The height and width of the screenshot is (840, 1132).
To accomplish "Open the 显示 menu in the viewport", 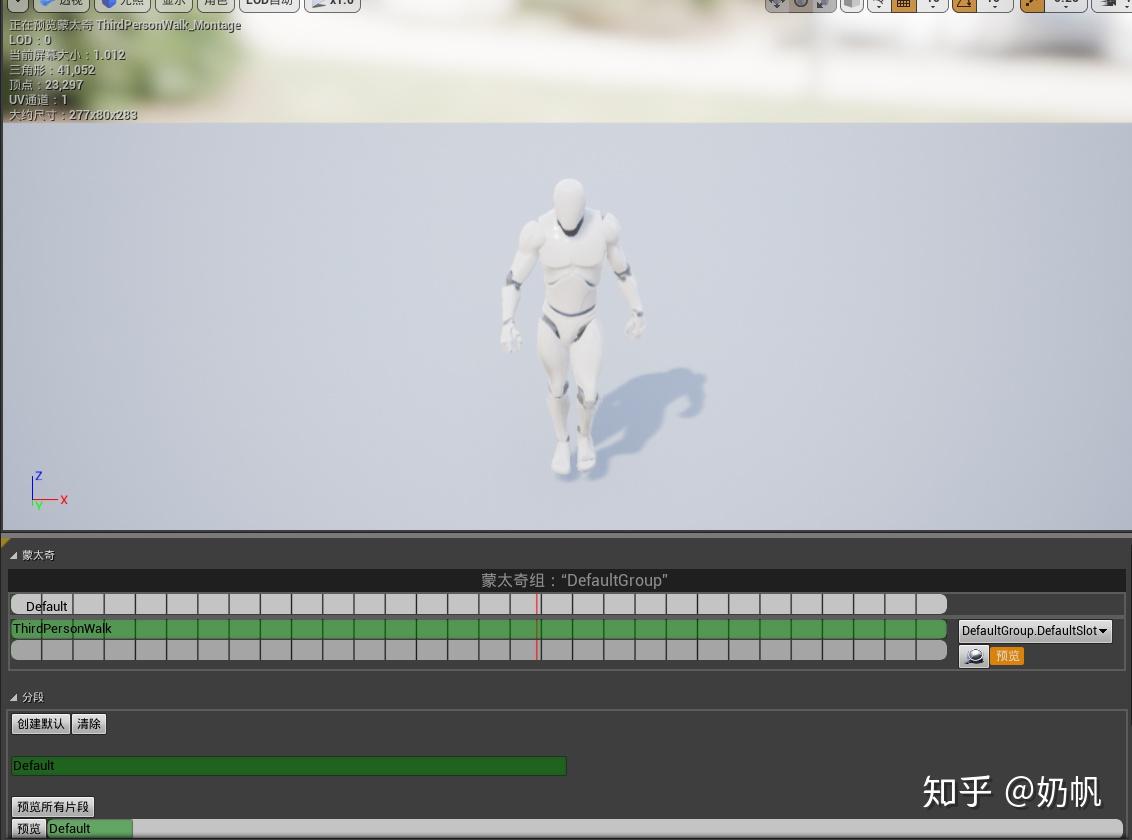I will 173,3.
